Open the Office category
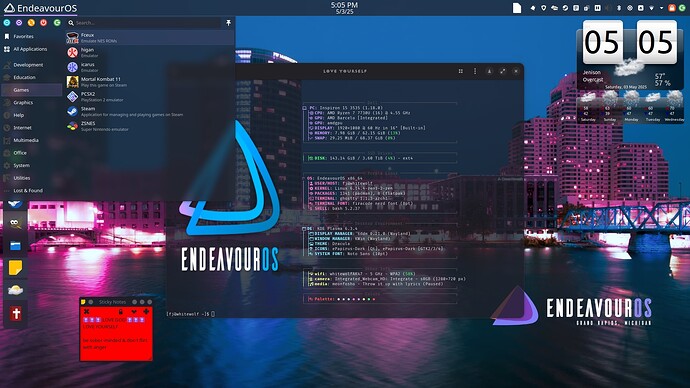The width and height of the screenshot is (690, 388). coord(32,153)
